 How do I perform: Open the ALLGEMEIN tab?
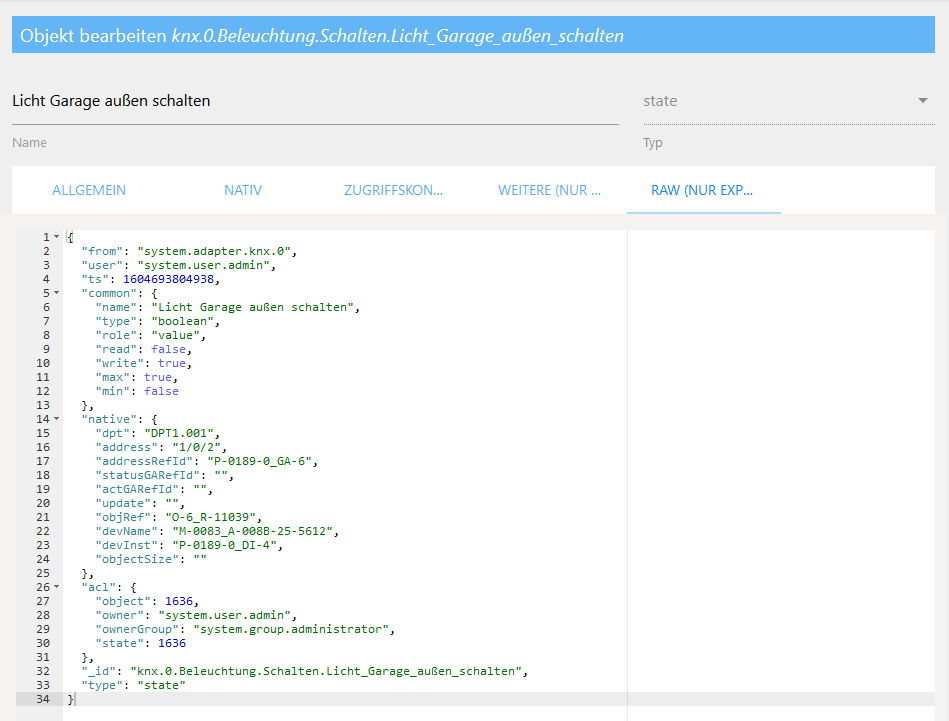point(89,190)
